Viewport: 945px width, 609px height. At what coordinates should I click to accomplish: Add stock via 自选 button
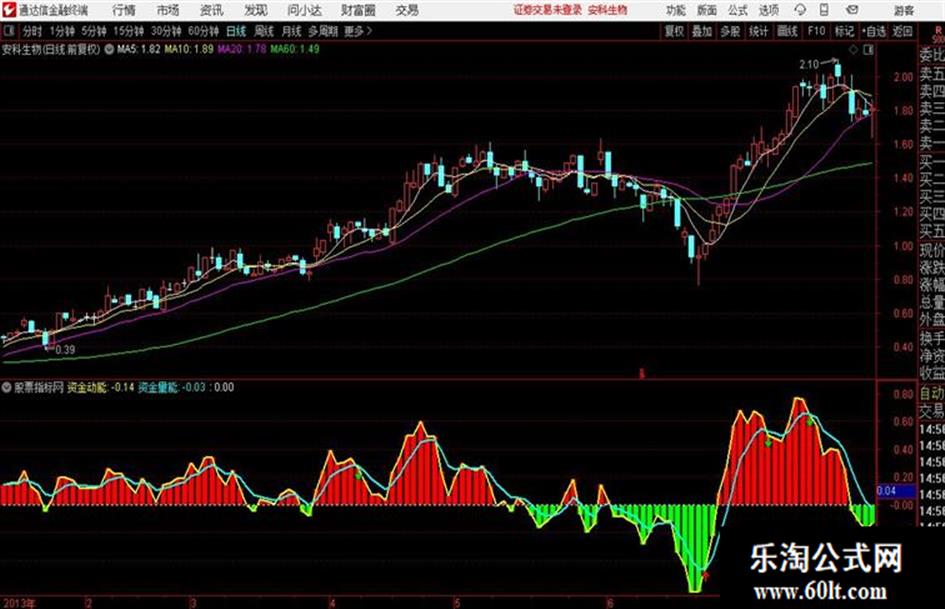pyautogui.click(x=873, y=31)
